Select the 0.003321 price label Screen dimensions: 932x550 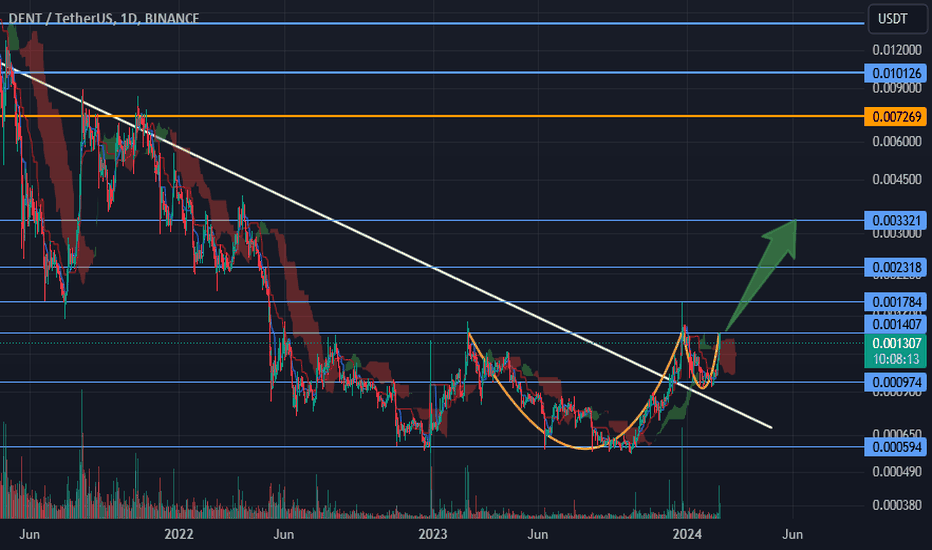point(895,221)
